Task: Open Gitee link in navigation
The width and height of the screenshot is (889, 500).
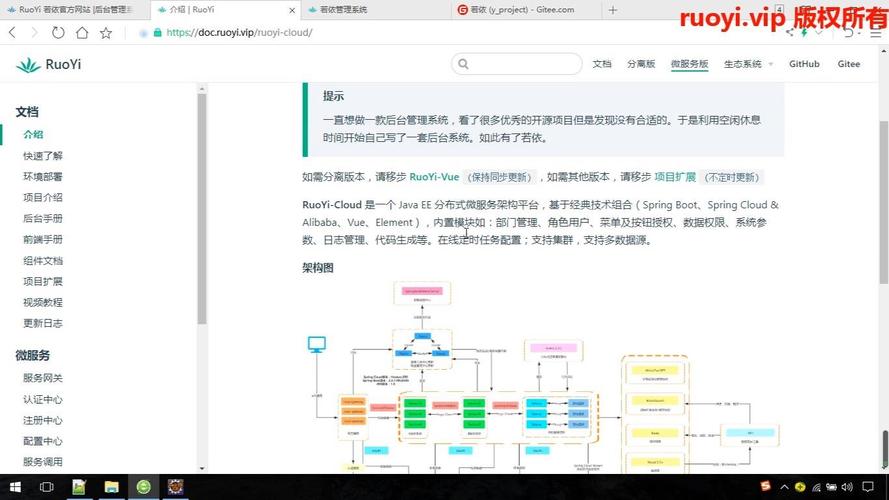Action: click(849, 64)
